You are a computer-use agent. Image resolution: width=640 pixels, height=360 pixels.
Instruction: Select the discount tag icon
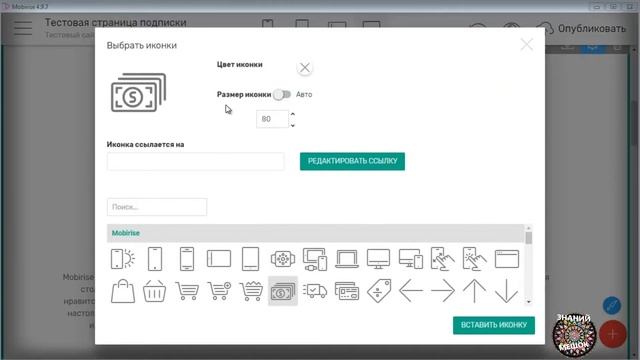point(379,291)
